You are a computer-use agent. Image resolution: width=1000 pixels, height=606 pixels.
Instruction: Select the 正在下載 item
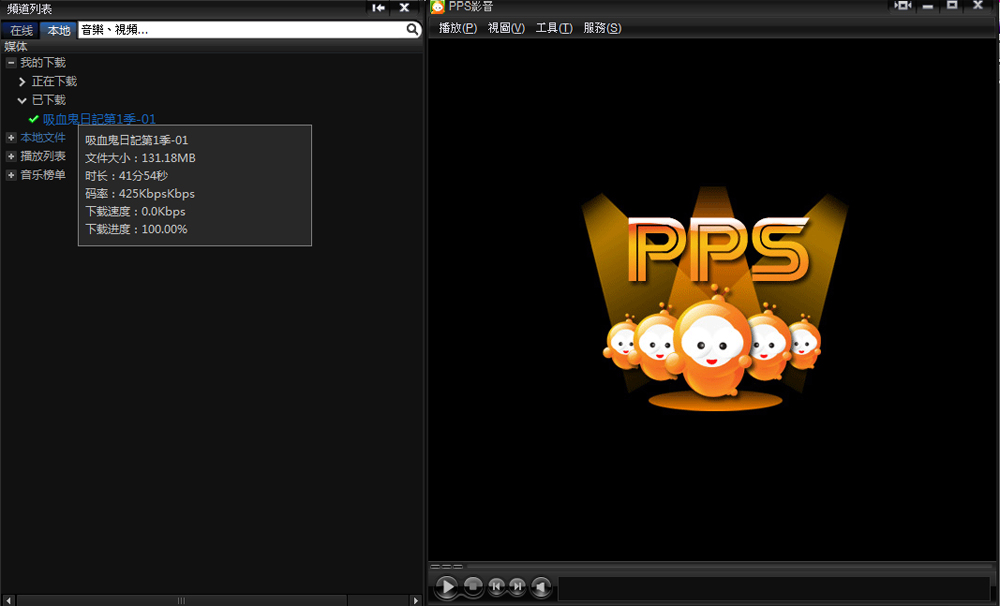click(x=54, y=82)
